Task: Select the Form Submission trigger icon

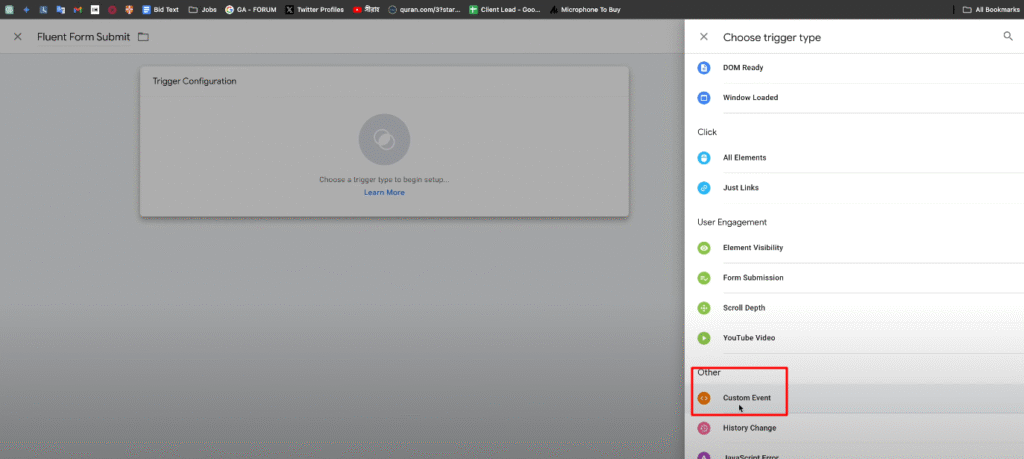Action: click(x=703, y=278)
